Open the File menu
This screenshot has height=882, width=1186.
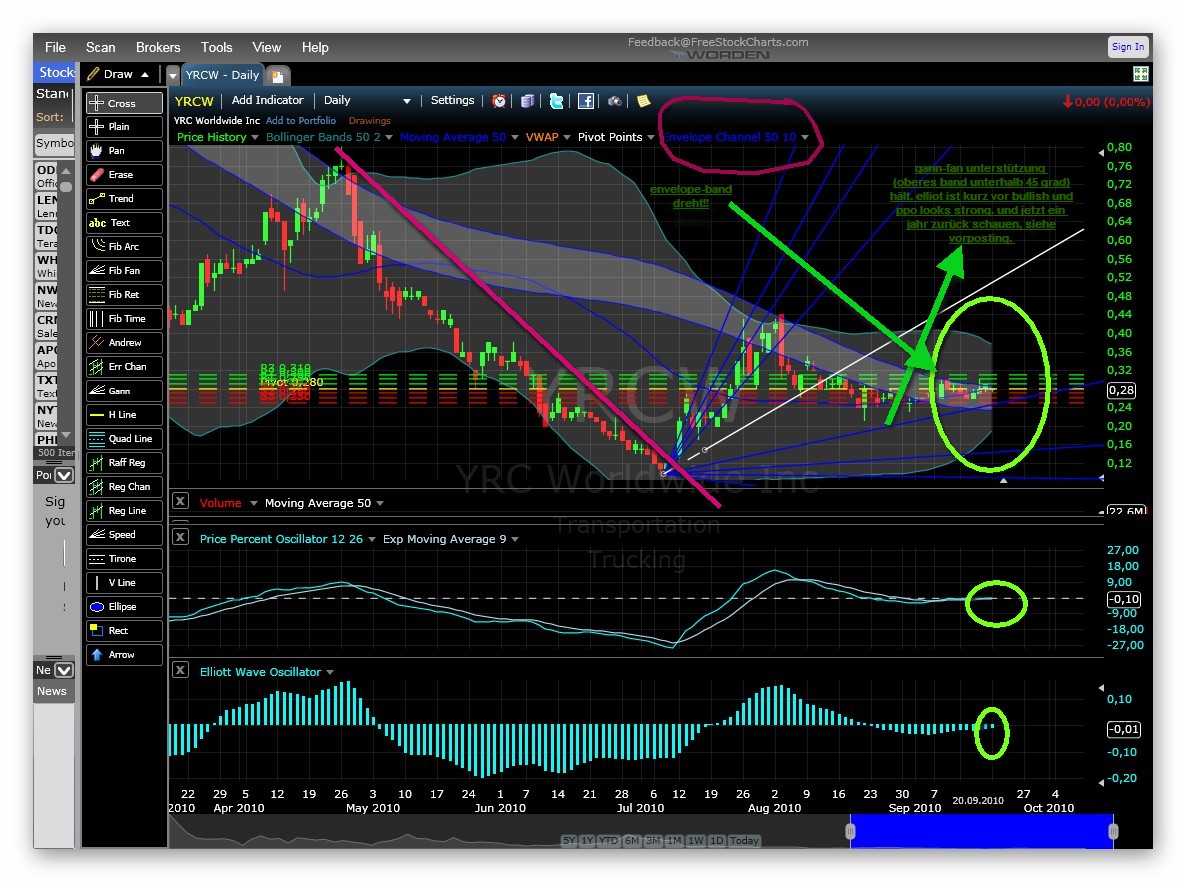pyautogui.click(x=55, y=47)
